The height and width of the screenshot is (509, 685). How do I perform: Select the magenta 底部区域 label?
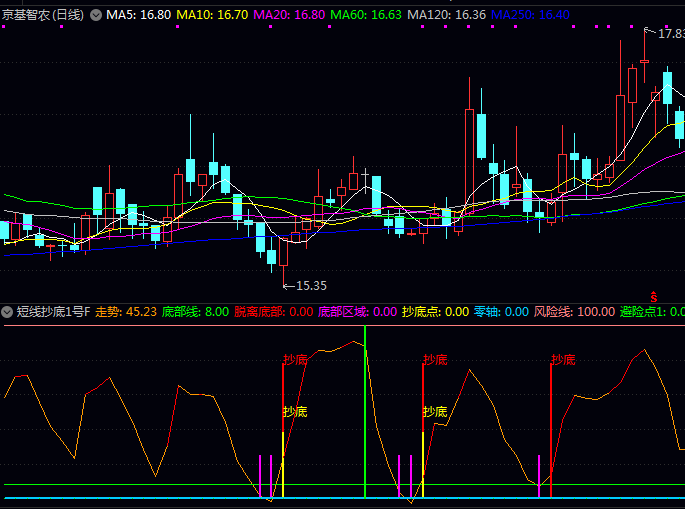(x=357, y=312)
